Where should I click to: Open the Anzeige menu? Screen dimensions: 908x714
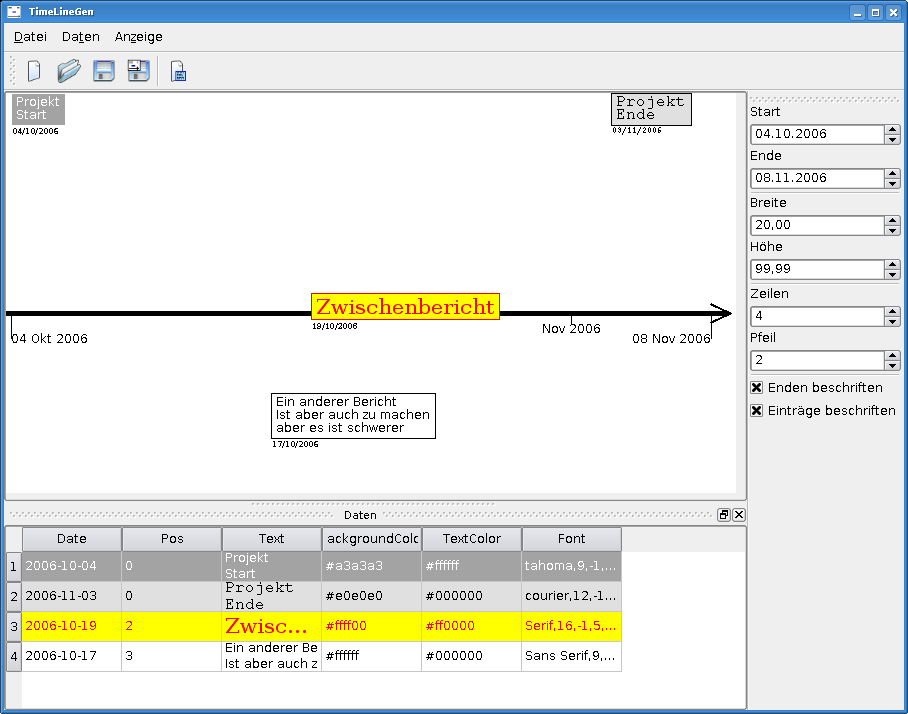[138, 36]
